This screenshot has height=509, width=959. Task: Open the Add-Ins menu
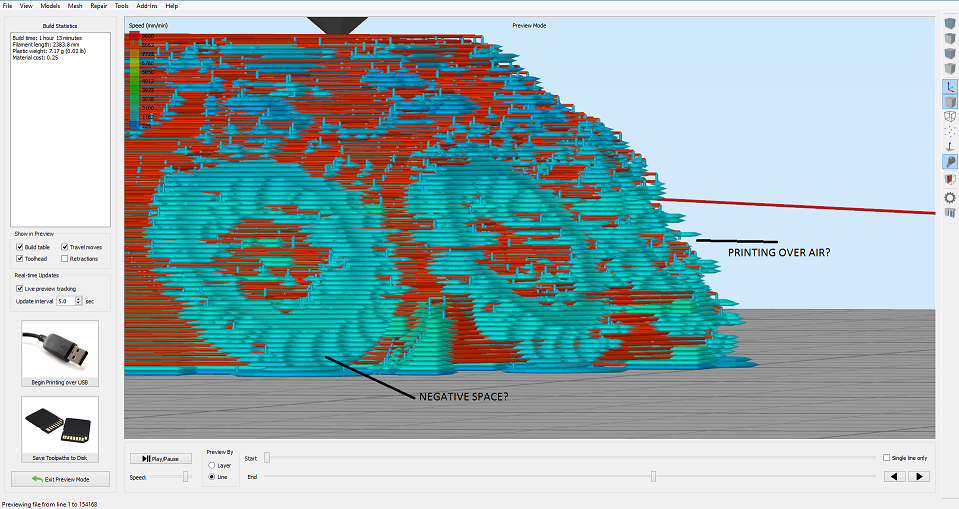(x=149, y=6)
